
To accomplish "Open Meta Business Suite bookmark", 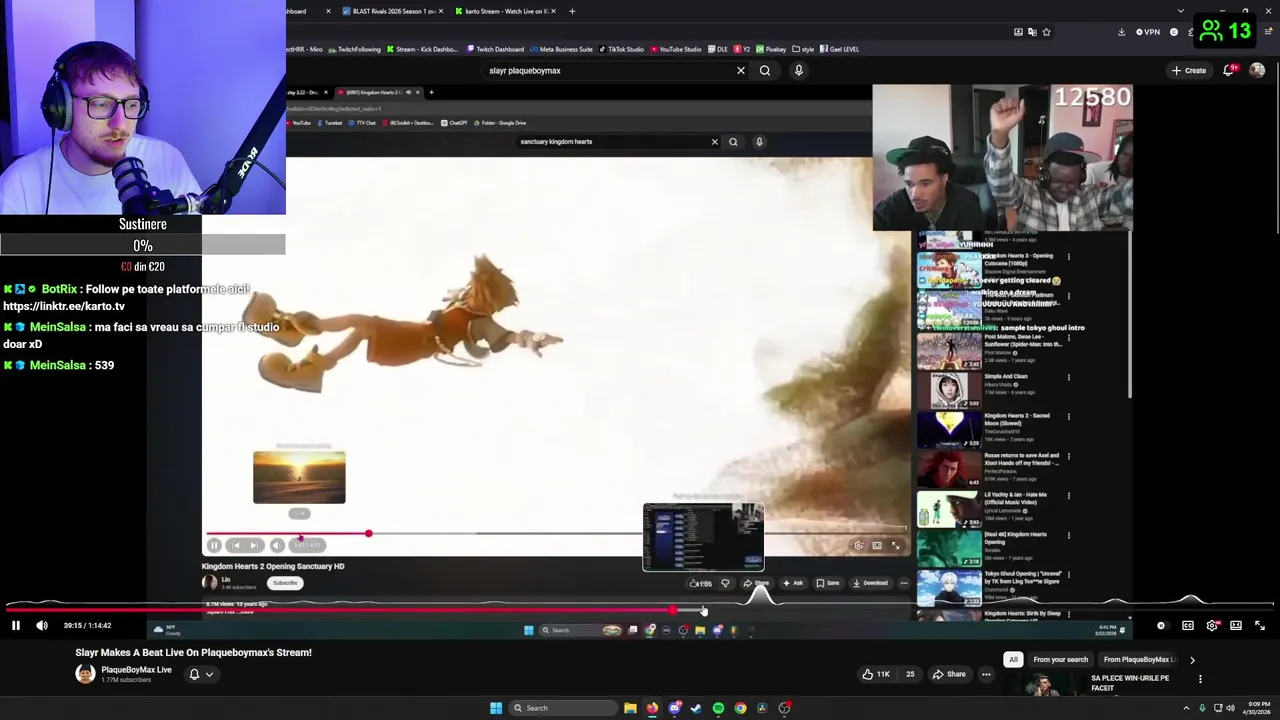I will [562, 49].
